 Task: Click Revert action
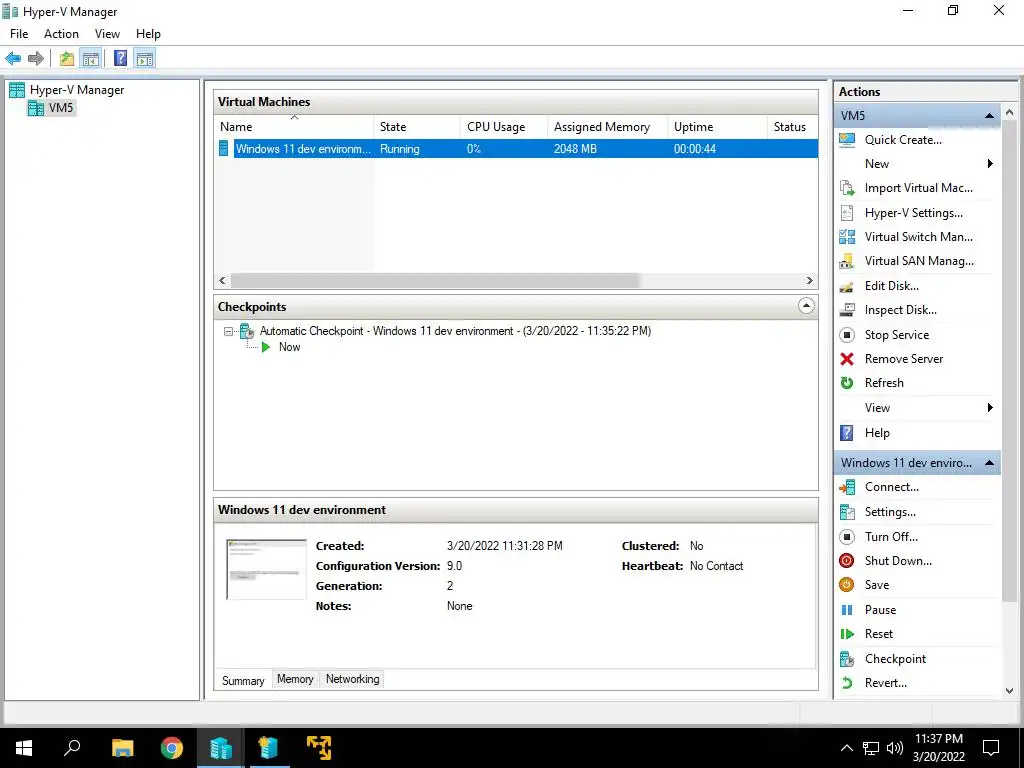pos(886,683)
